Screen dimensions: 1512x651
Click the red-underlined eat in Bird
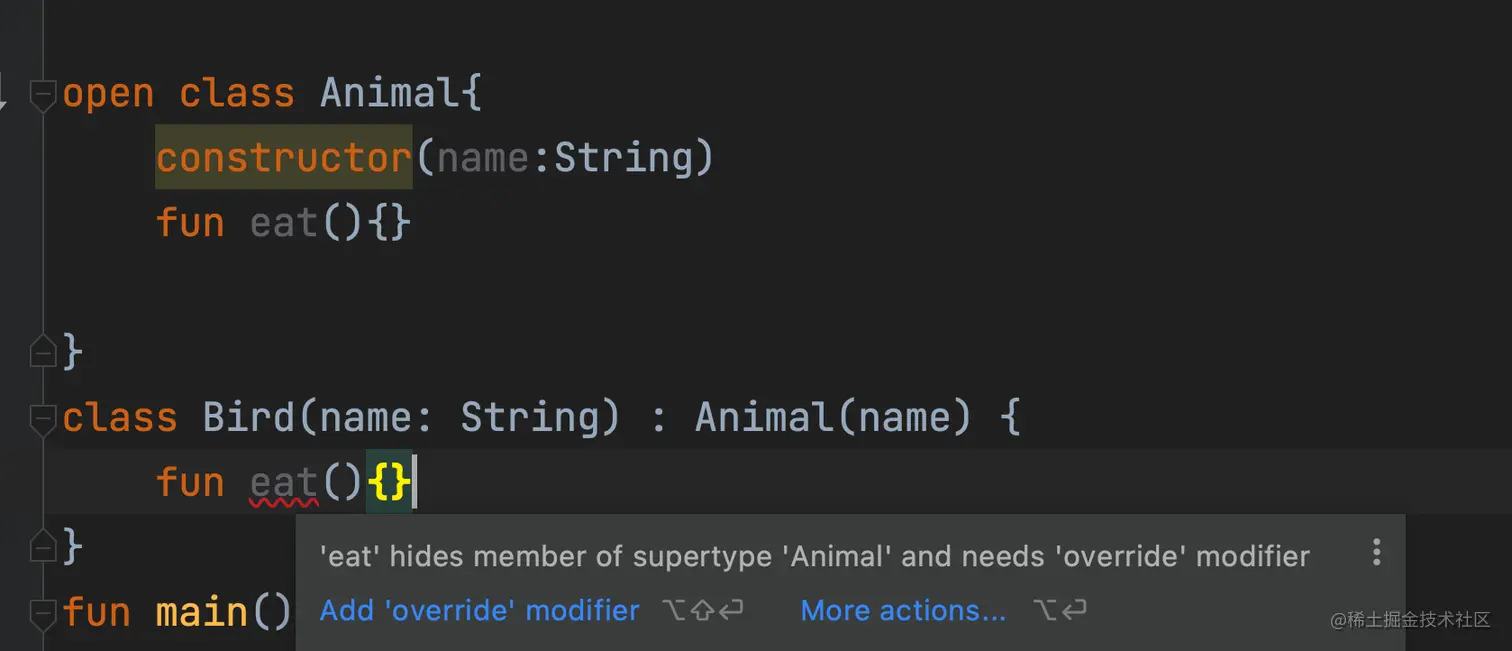(x=284, y=484)
